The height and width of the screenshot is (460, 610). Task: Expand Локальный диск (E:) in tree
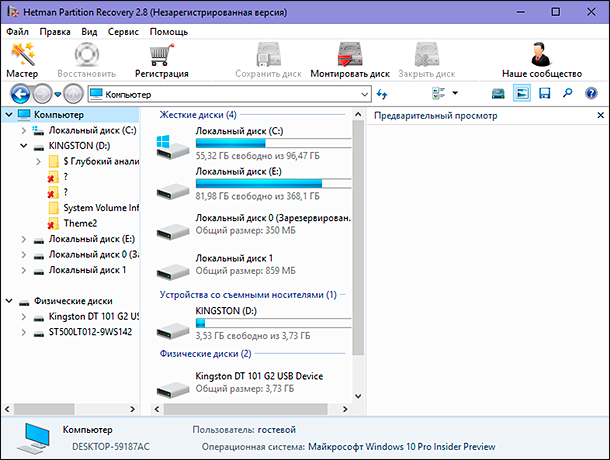click(x=24, y=239)
